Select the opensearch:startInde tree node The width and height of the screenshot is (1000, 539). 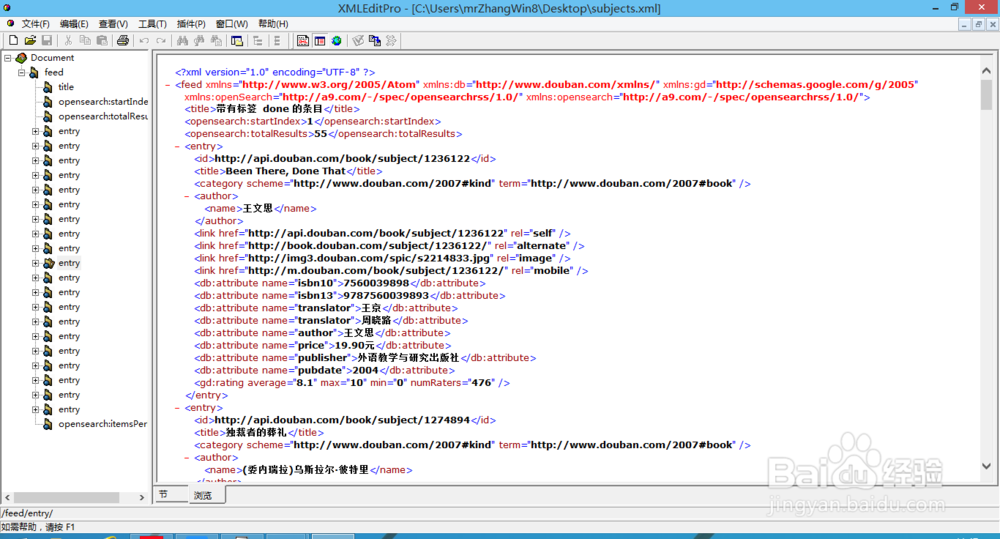[103, 101]
